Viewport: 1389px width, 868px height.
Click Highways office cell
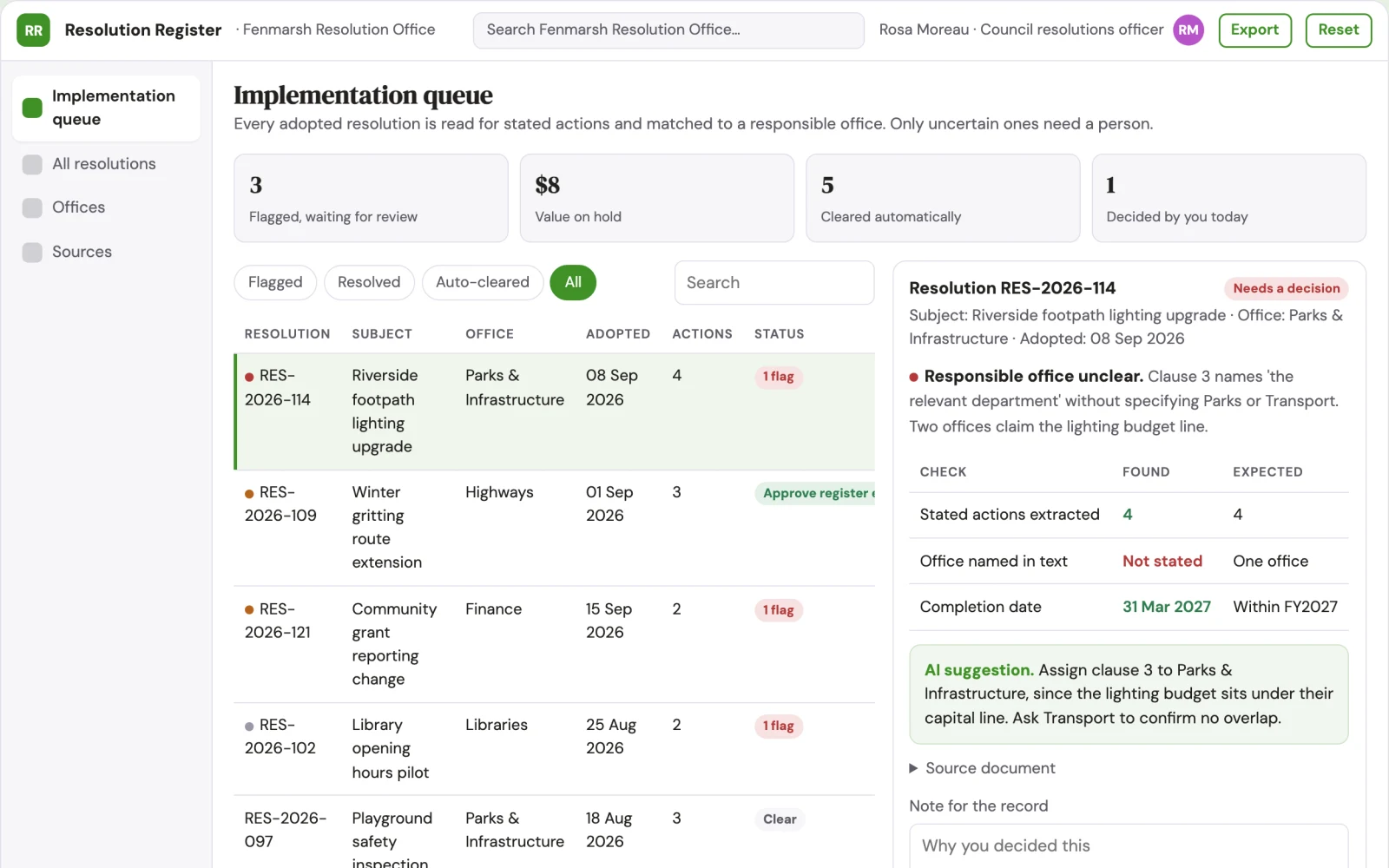pos(499,492)
